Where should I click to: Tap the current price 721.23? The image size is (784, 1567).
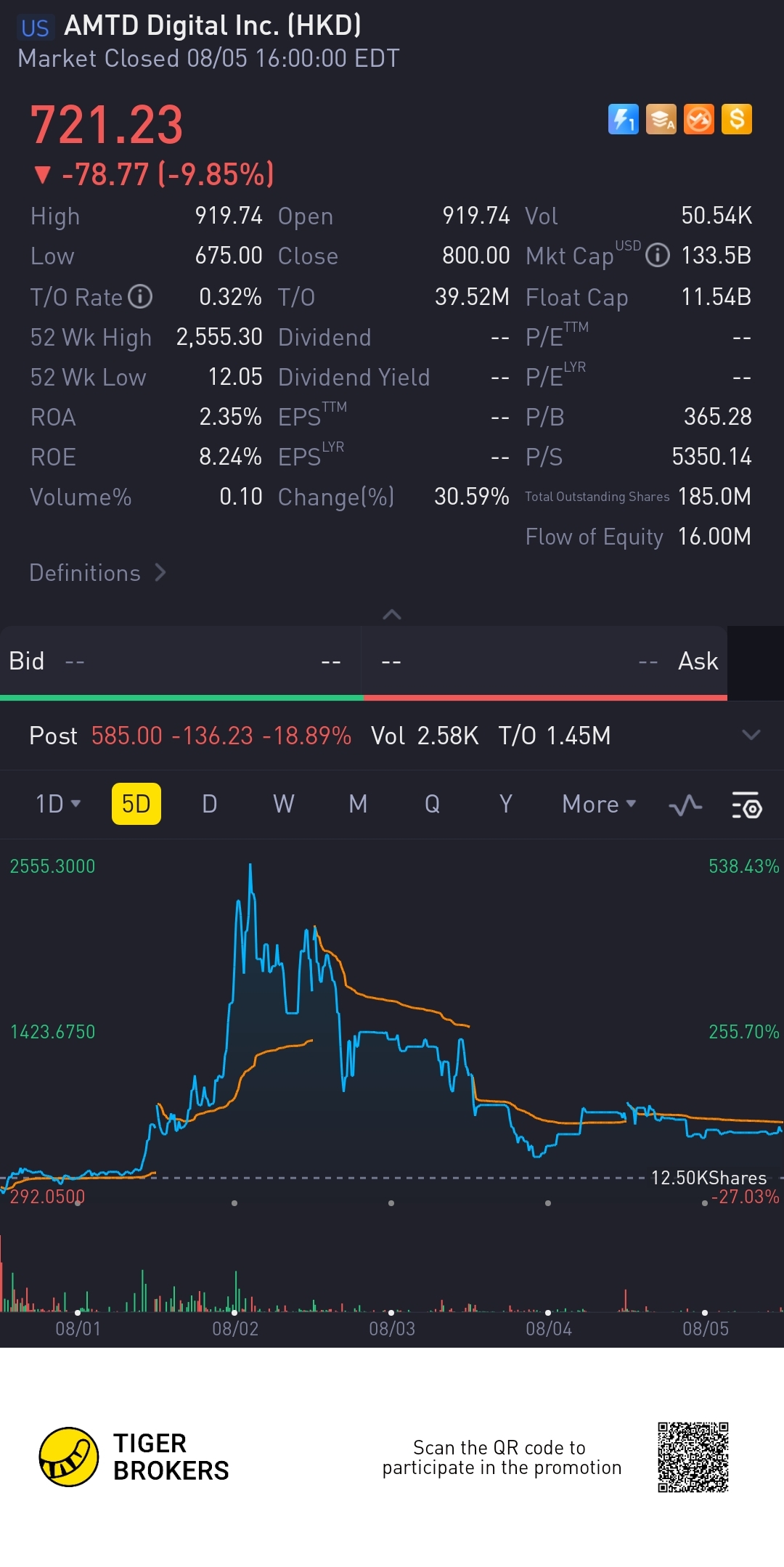point(107,124)
